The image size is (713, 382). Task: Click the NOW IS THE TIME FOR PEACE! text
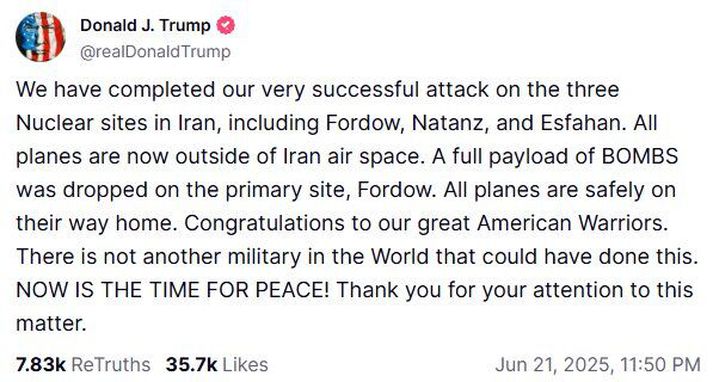coord(172,290)
